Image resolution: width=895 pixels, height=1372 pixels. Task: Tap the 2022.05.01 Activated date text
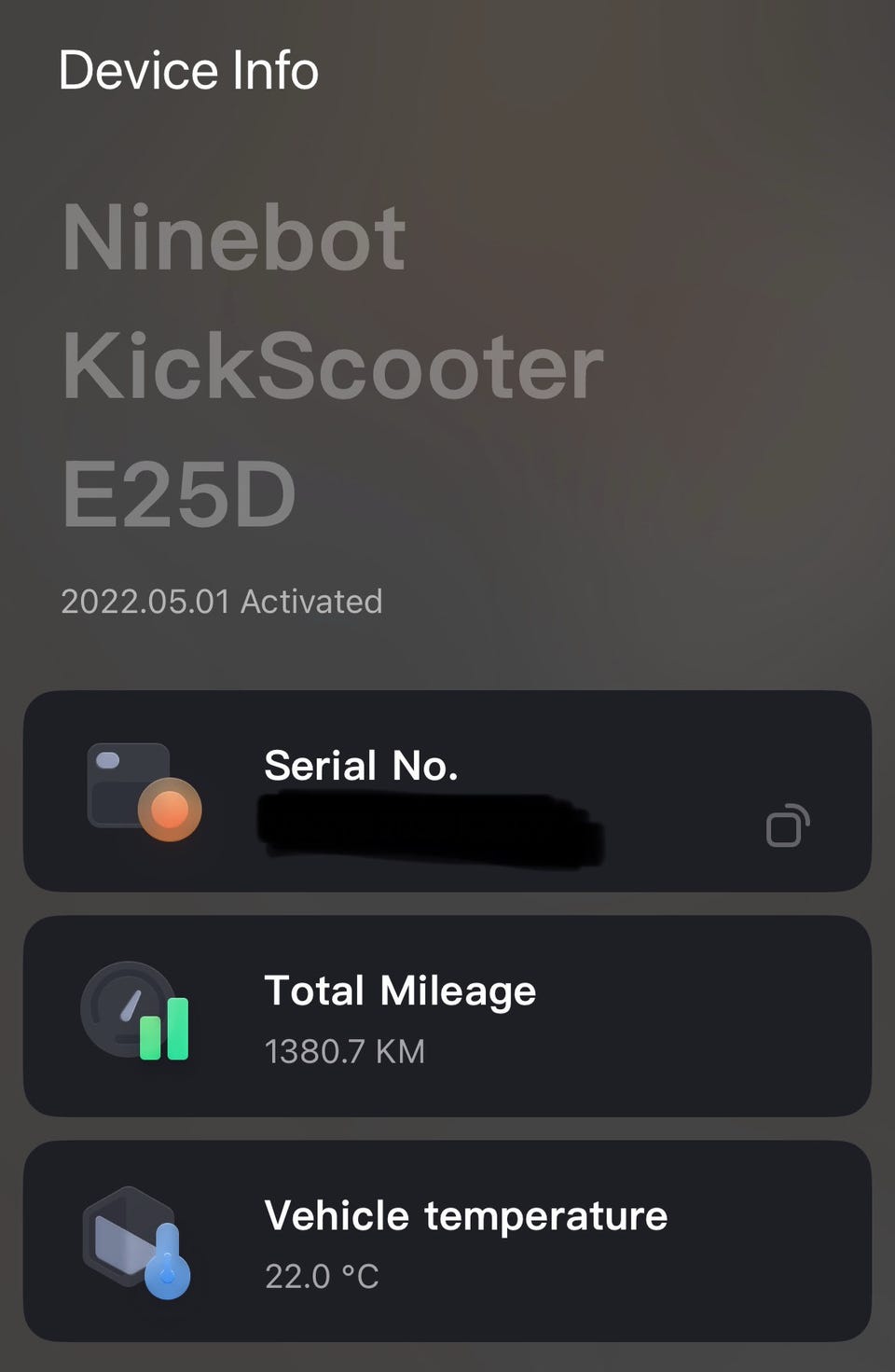point(222,602)
